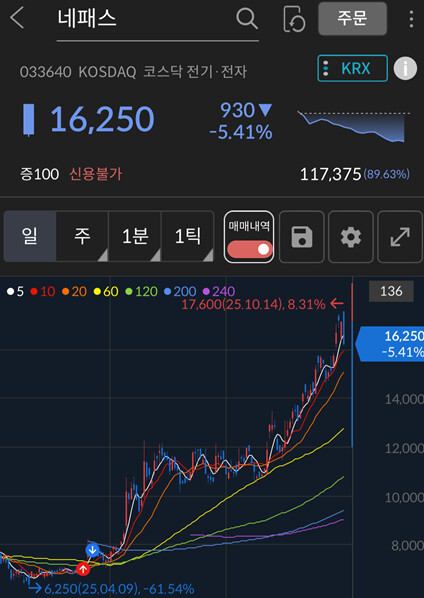Switch to the 1분 minute chart tab

tap(135, 236)
